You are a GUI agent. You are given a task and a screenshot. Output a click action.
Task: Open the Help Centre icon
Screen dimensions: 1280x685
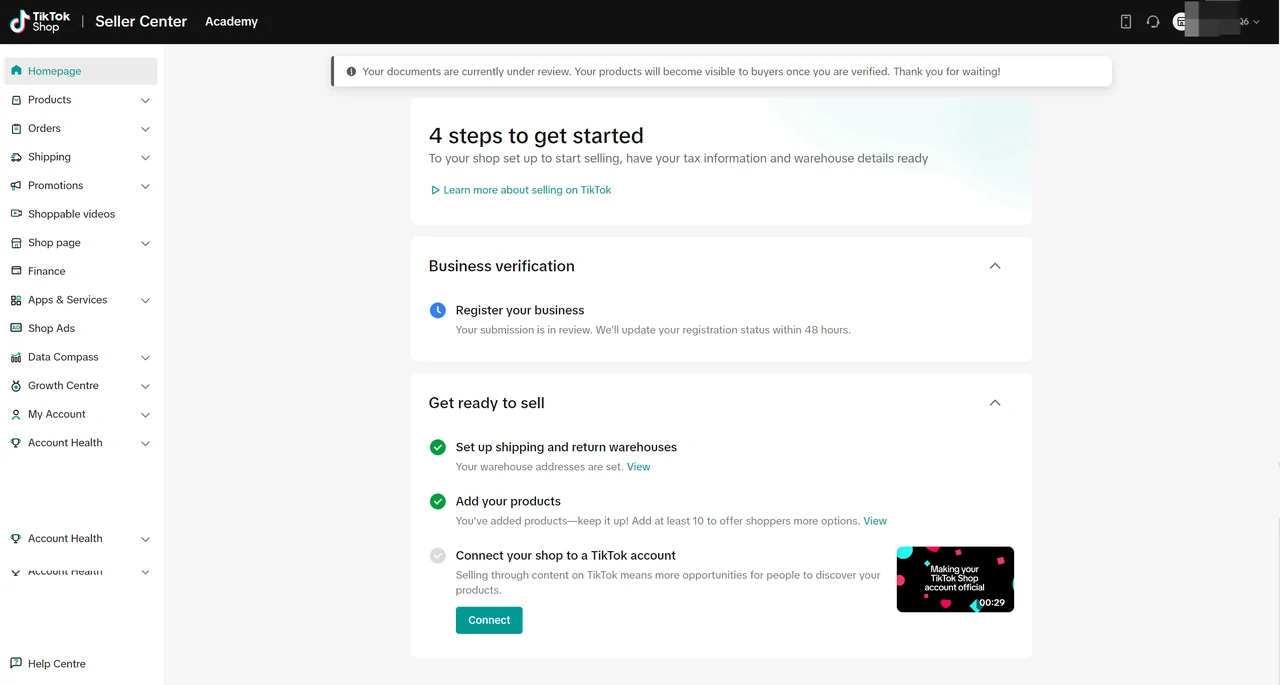coord(16,664)
